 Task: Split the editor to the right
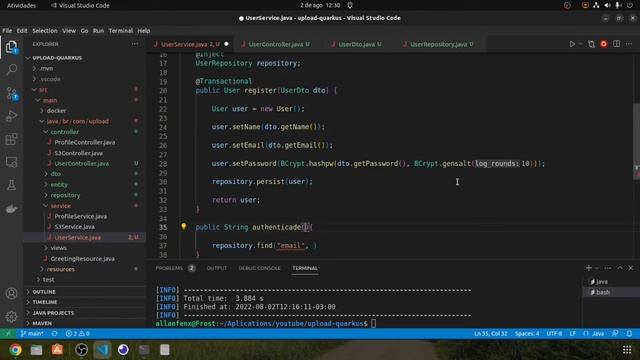(x=616, y=44)
